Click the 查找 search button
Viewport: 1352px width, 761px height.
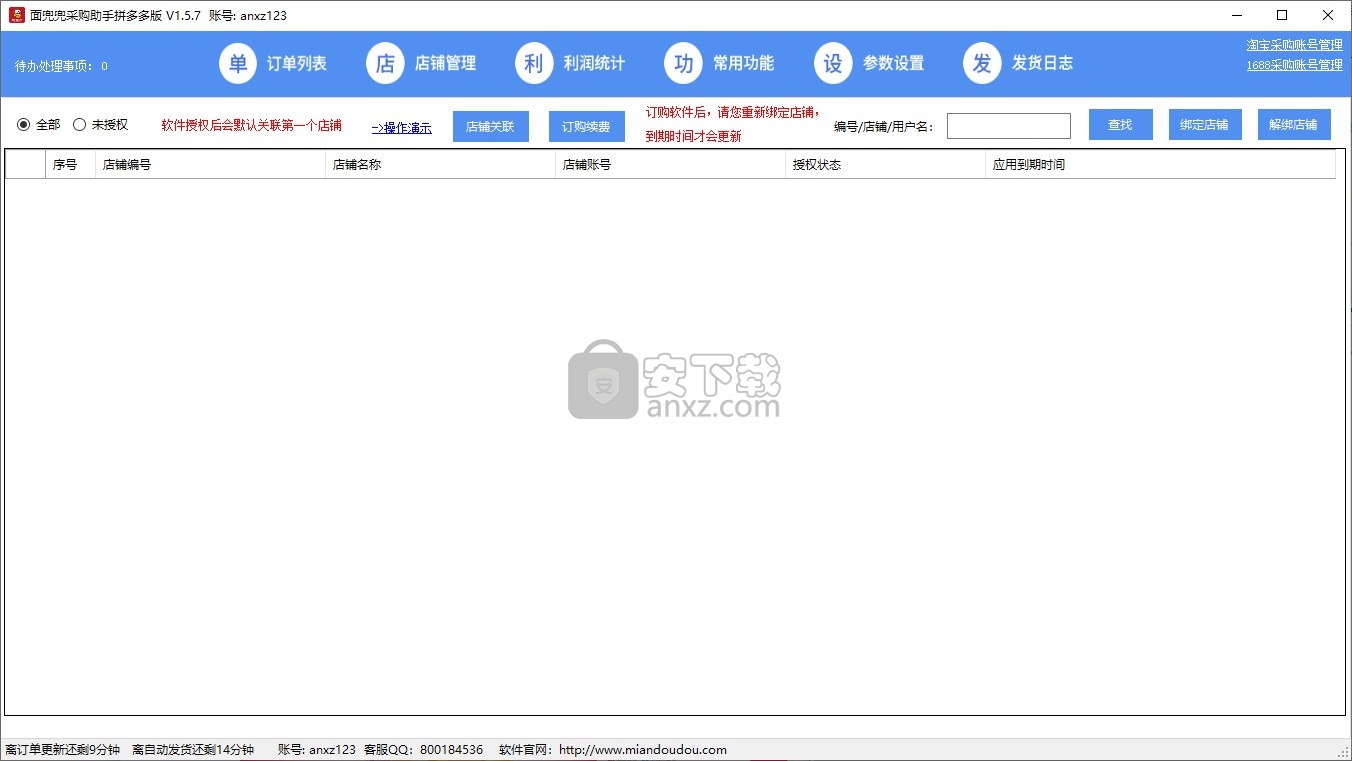[1120, 125]
